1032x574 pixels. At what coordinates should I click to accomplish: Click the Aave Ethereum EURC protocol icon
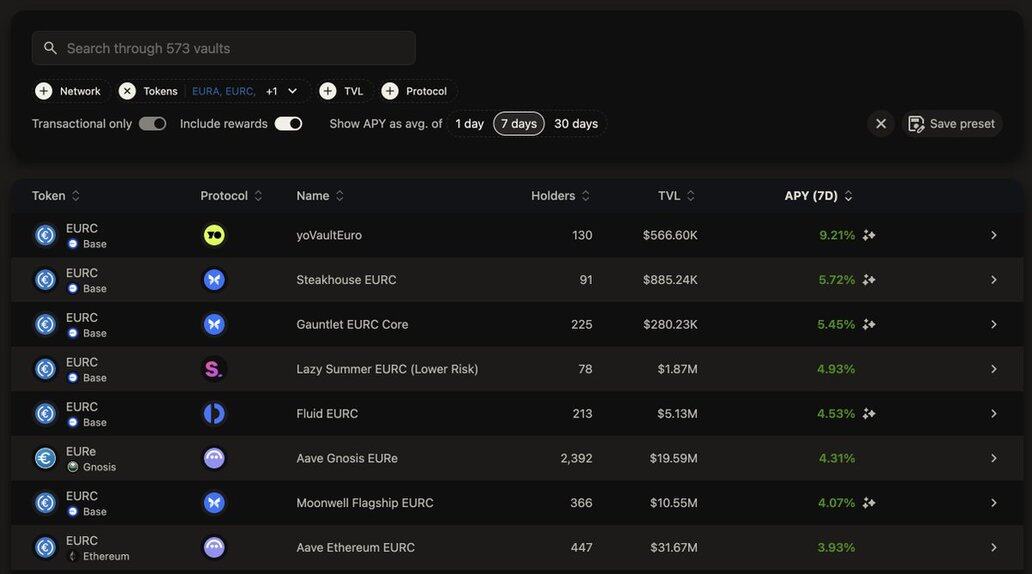click(214, 548)
